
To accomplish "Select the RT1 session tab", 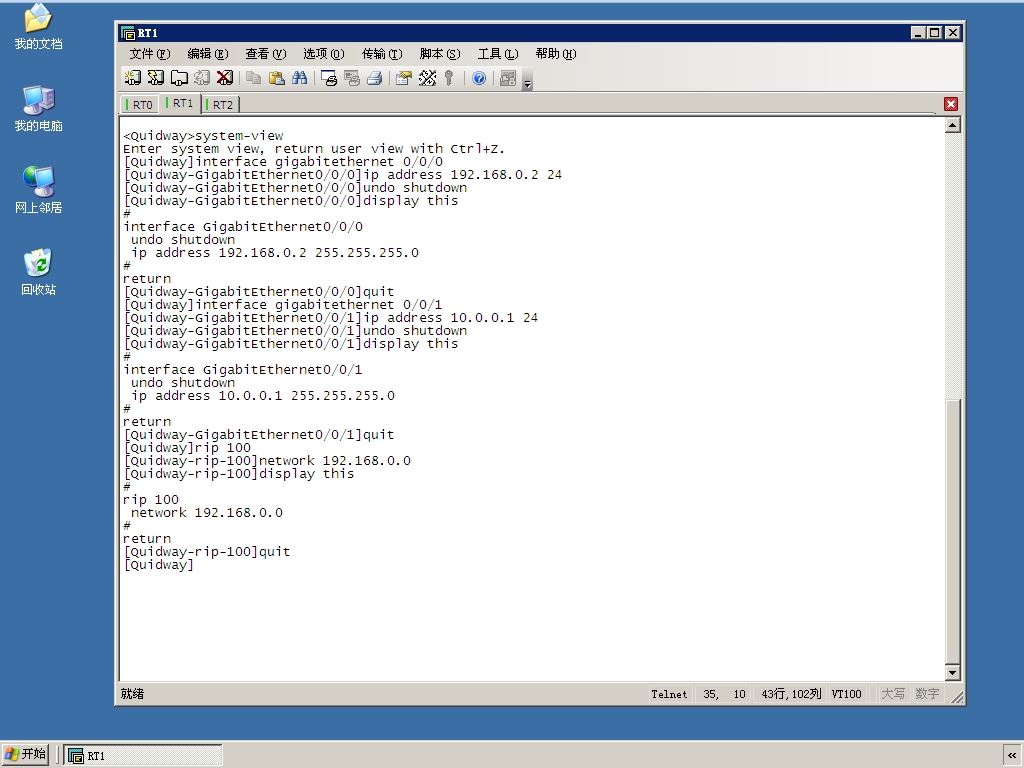I will pyautogui.click(x=180, y=103).
